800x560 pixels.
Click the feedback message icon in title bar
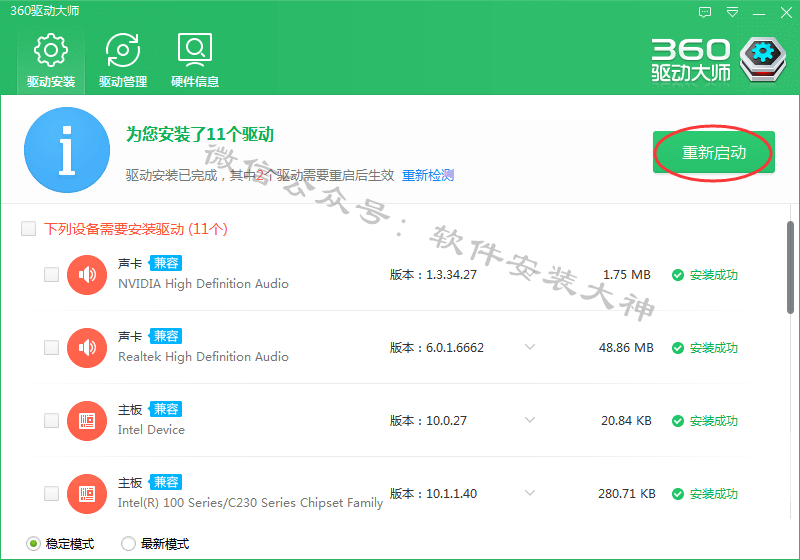click(x=705, y=12)
